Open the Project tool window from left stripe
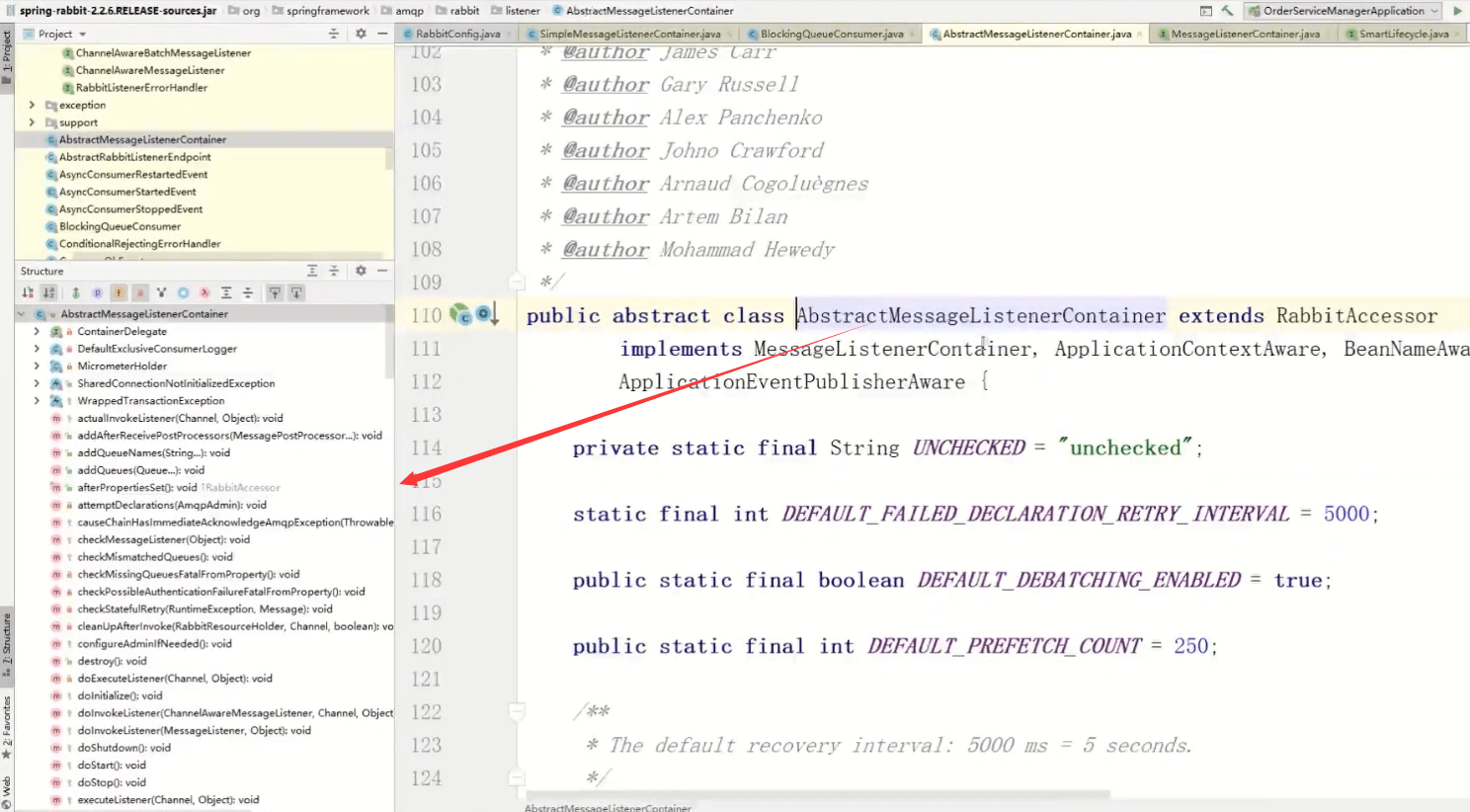The height and width of the screenshot is (812, 1470). [7, 59]
